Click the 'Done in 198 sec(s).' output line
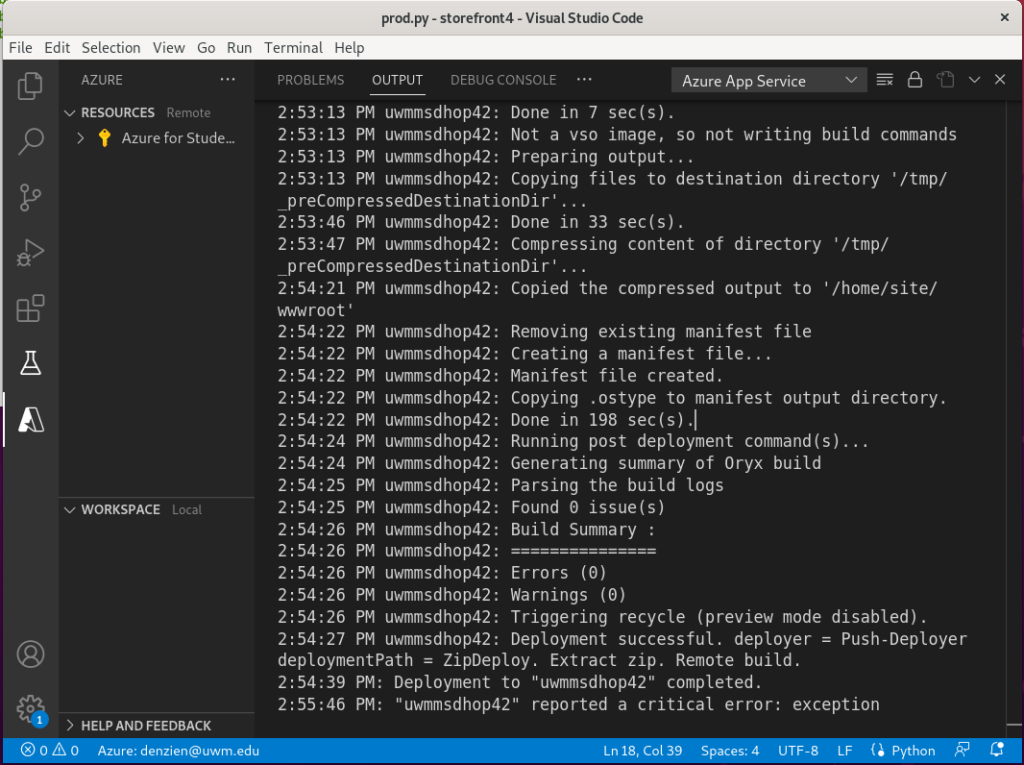Image resolution: width=1024 pixels, height=765 pixels. [486, 419]
